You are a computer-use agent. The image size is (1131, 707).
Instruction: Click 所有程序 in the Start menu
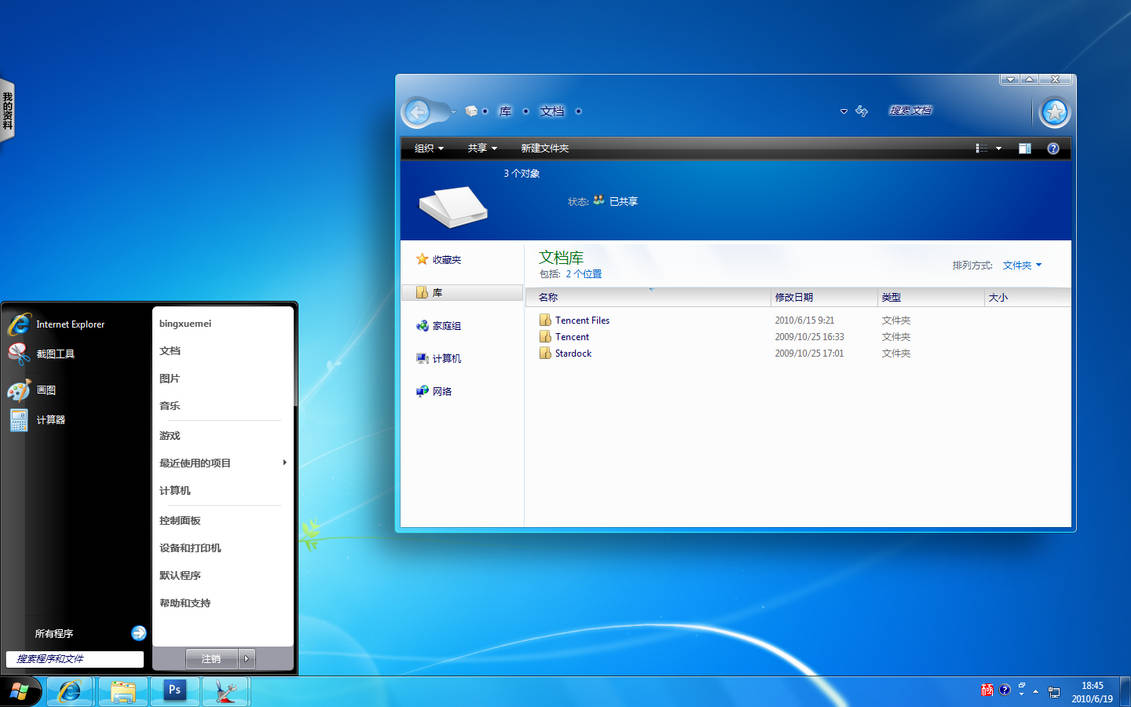[x=54, y=633]
